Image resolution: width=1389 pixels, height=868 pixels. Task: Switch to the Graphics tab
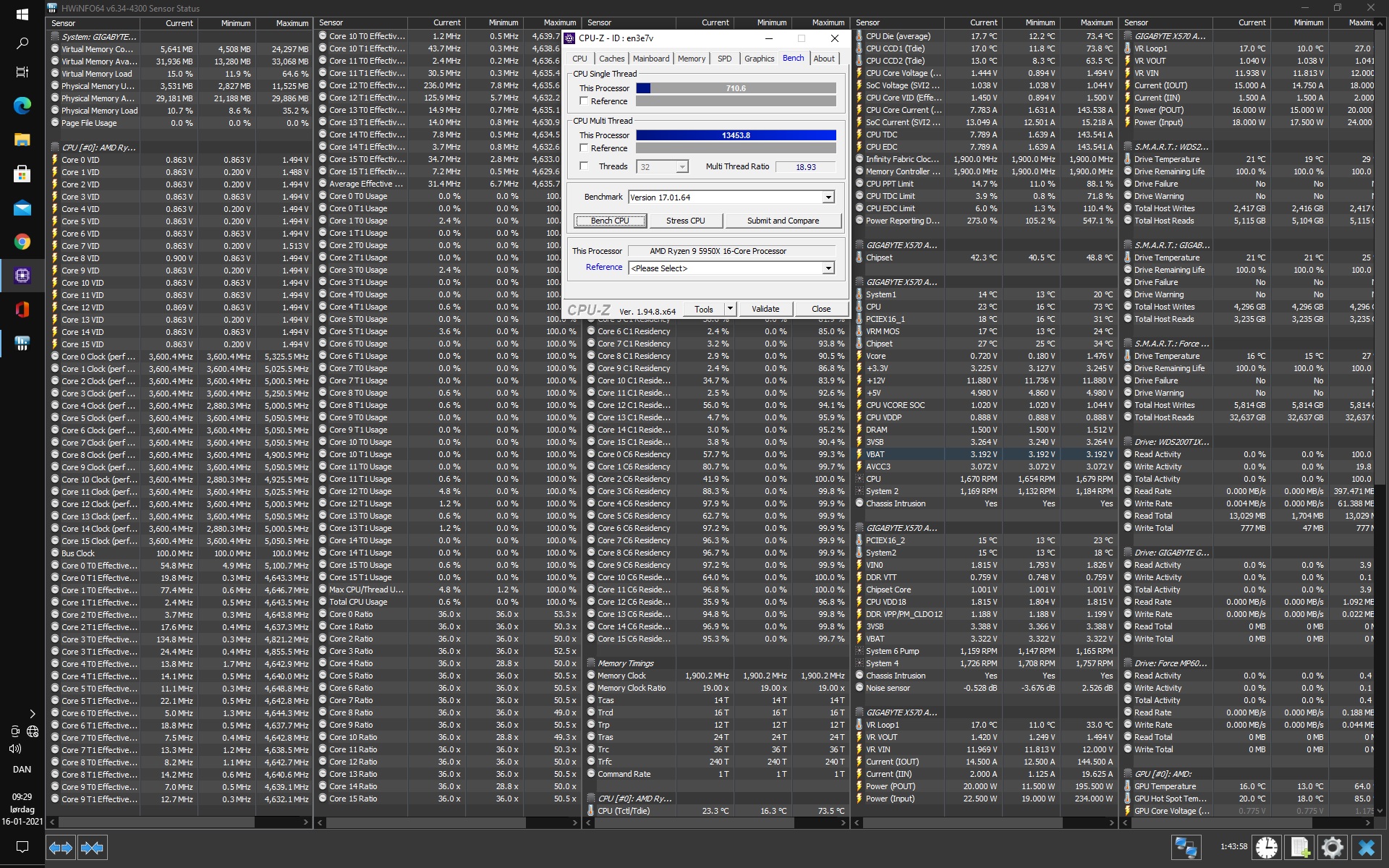coord(759,59)
